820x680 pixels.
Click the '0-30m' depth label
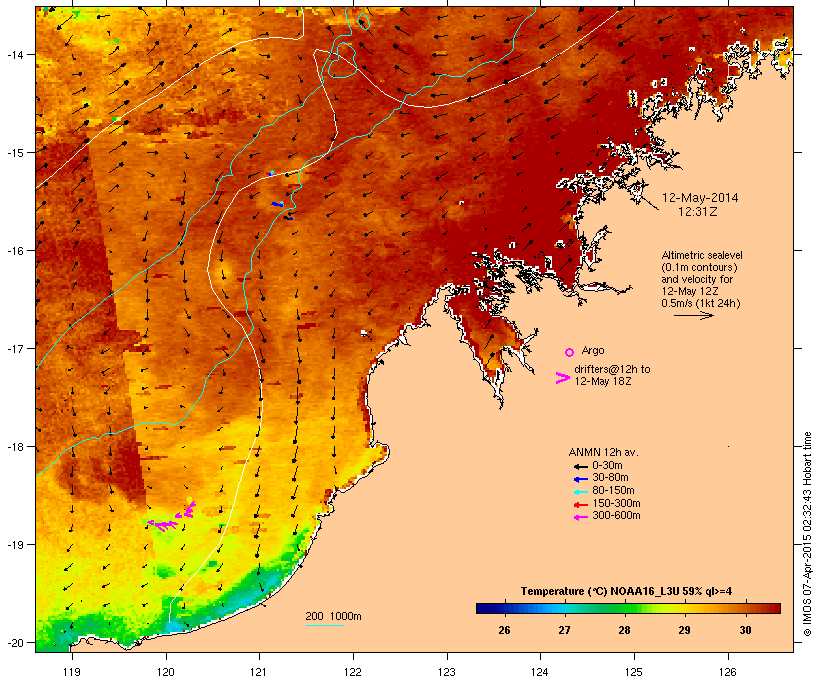click(607, 466)
